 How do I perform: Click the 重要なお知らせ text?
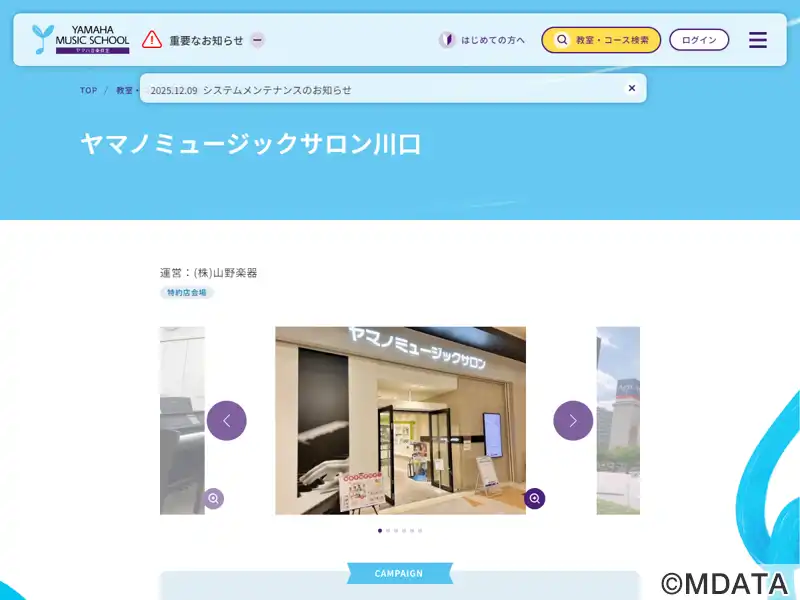click(x=207, y=40)
